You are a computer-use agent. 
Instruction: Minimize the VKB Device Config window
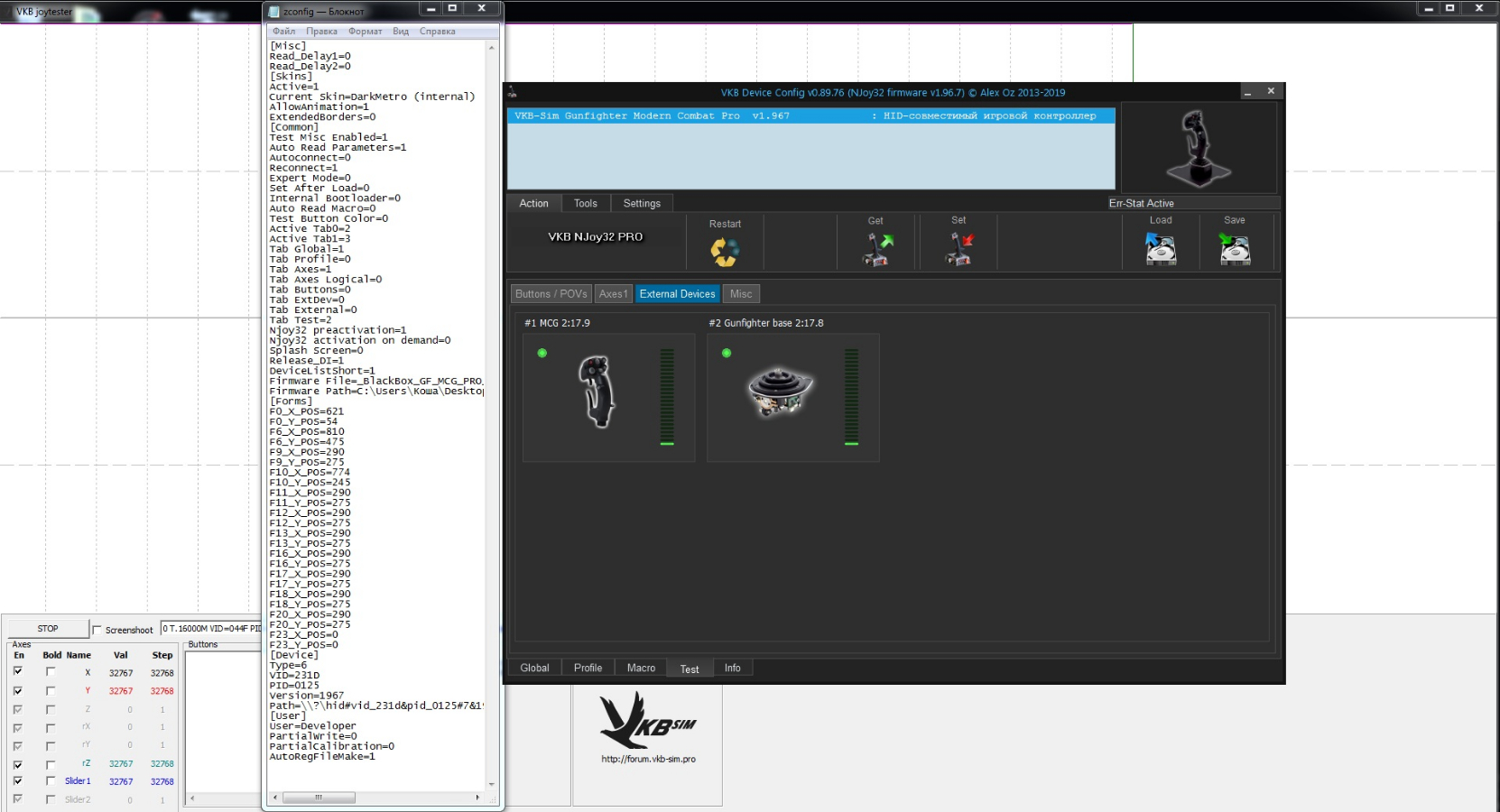1247,92
